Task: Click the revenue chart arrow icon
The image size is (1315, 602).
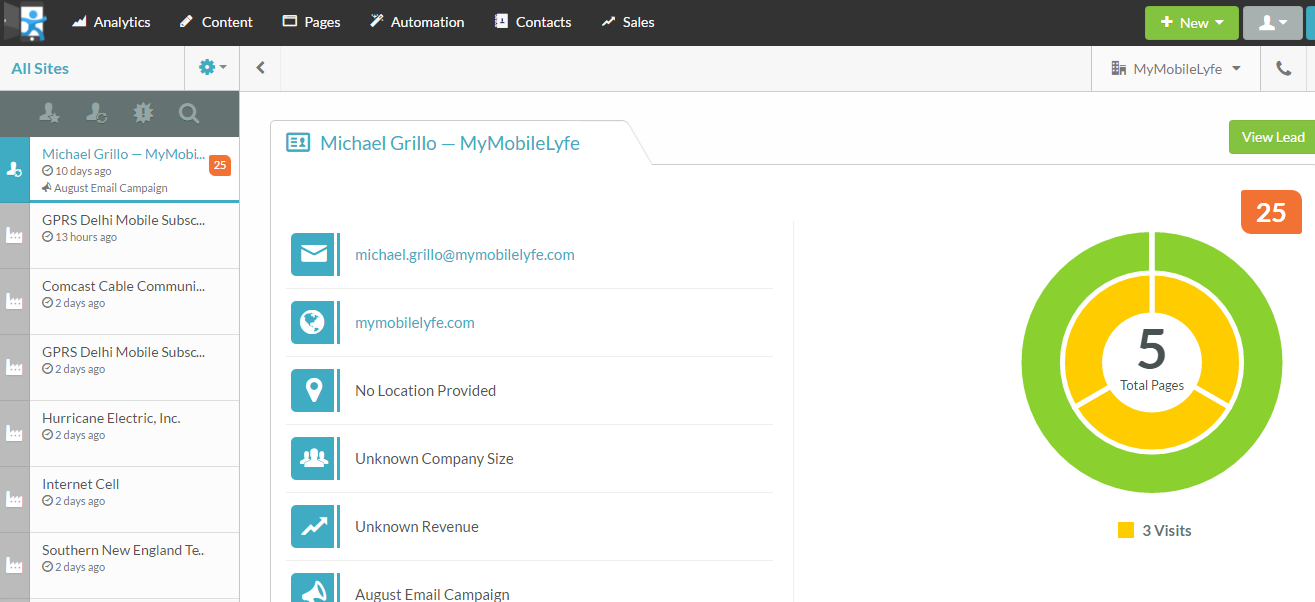Action: click(x=314, y=527)
